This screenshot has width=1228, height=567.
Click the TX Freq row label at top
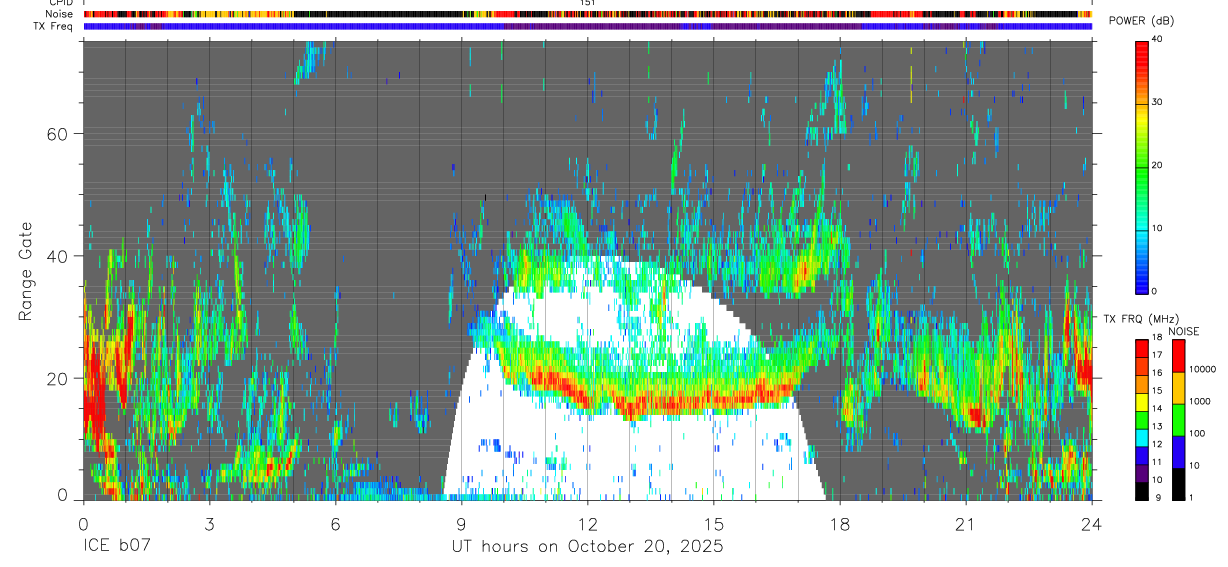pos(54,26)
